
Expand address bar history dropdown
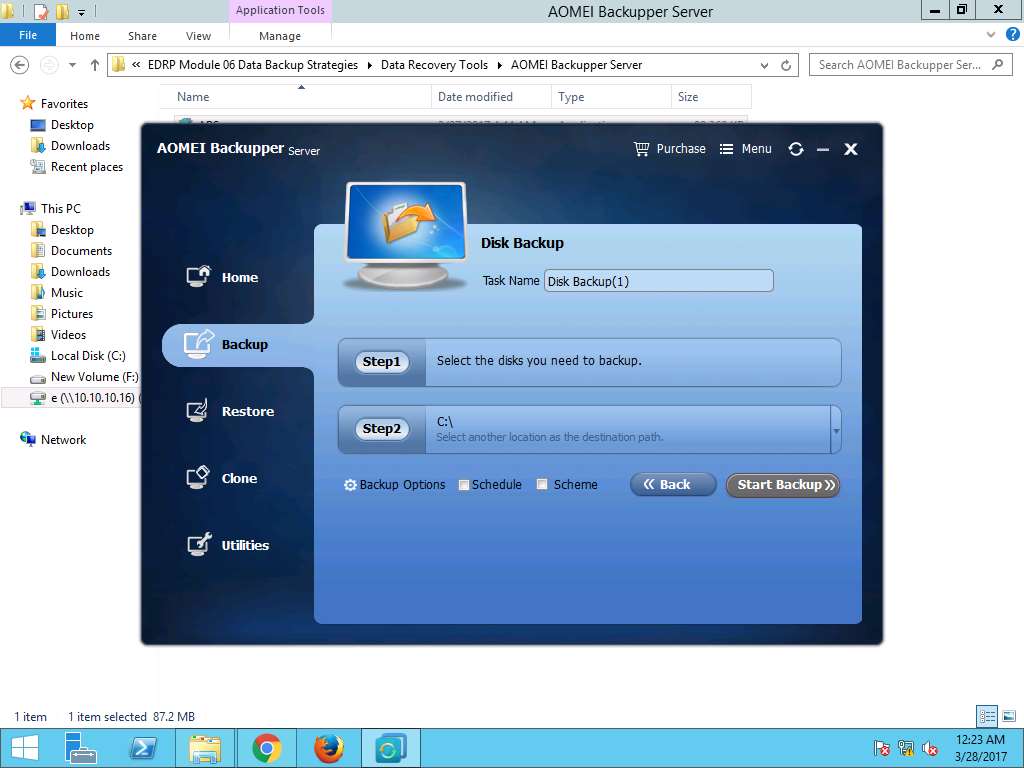pyautogui.click(x=764, y=65)
